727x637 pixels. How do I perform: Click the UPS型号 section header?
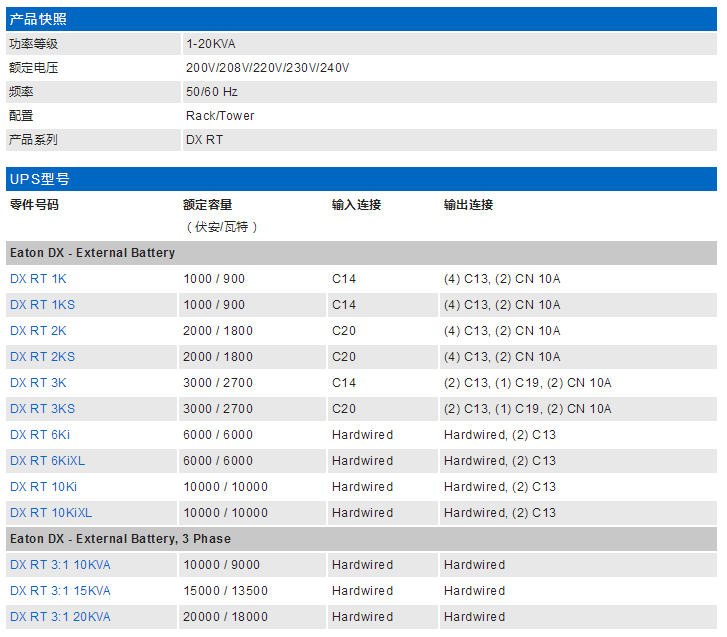point(39,179)
